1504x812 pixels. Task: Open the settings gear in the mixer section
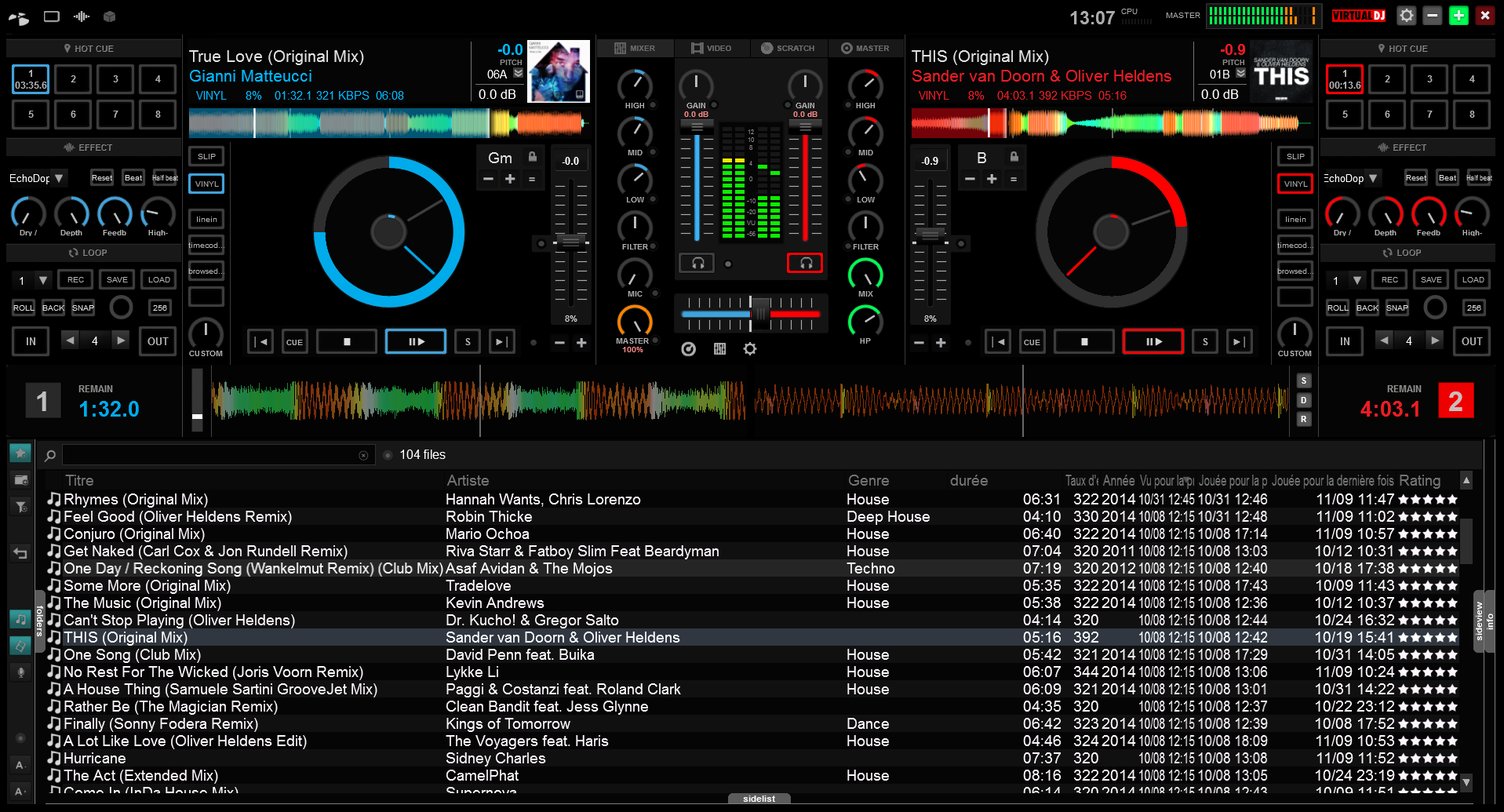[x=750, y=348]
